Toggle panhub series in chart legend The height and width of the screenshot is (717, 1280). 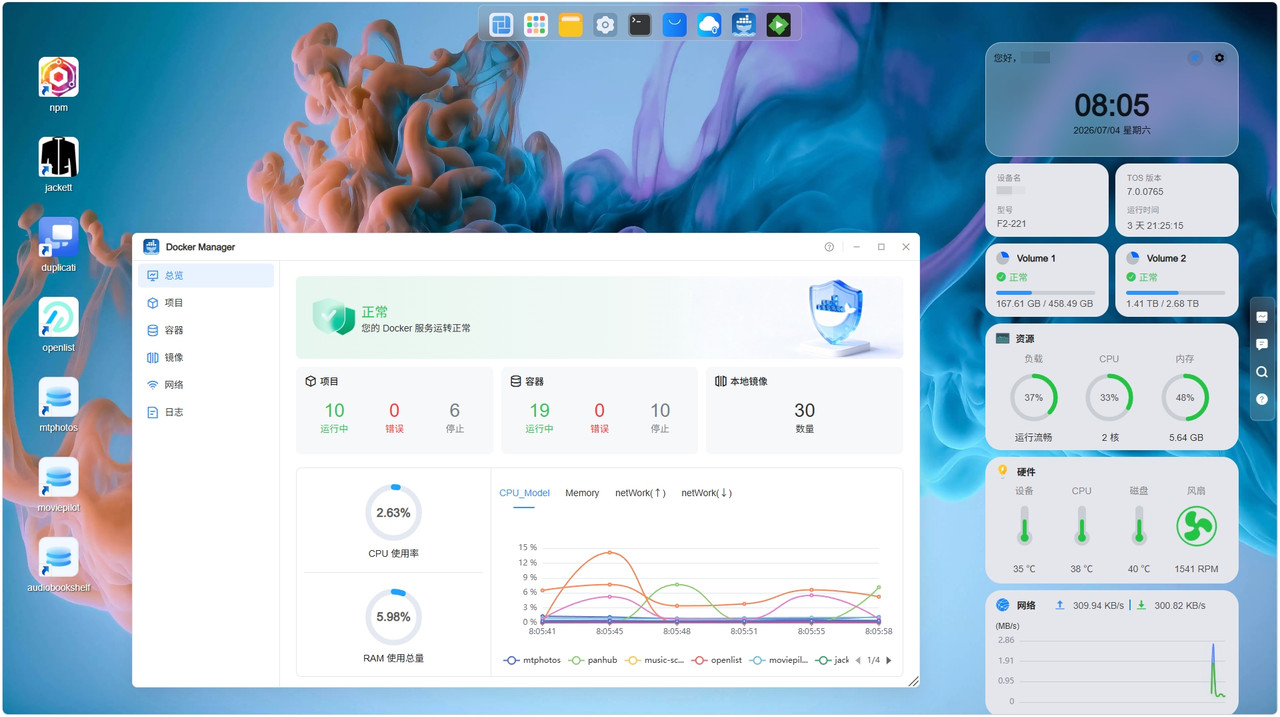pos(593,660)
